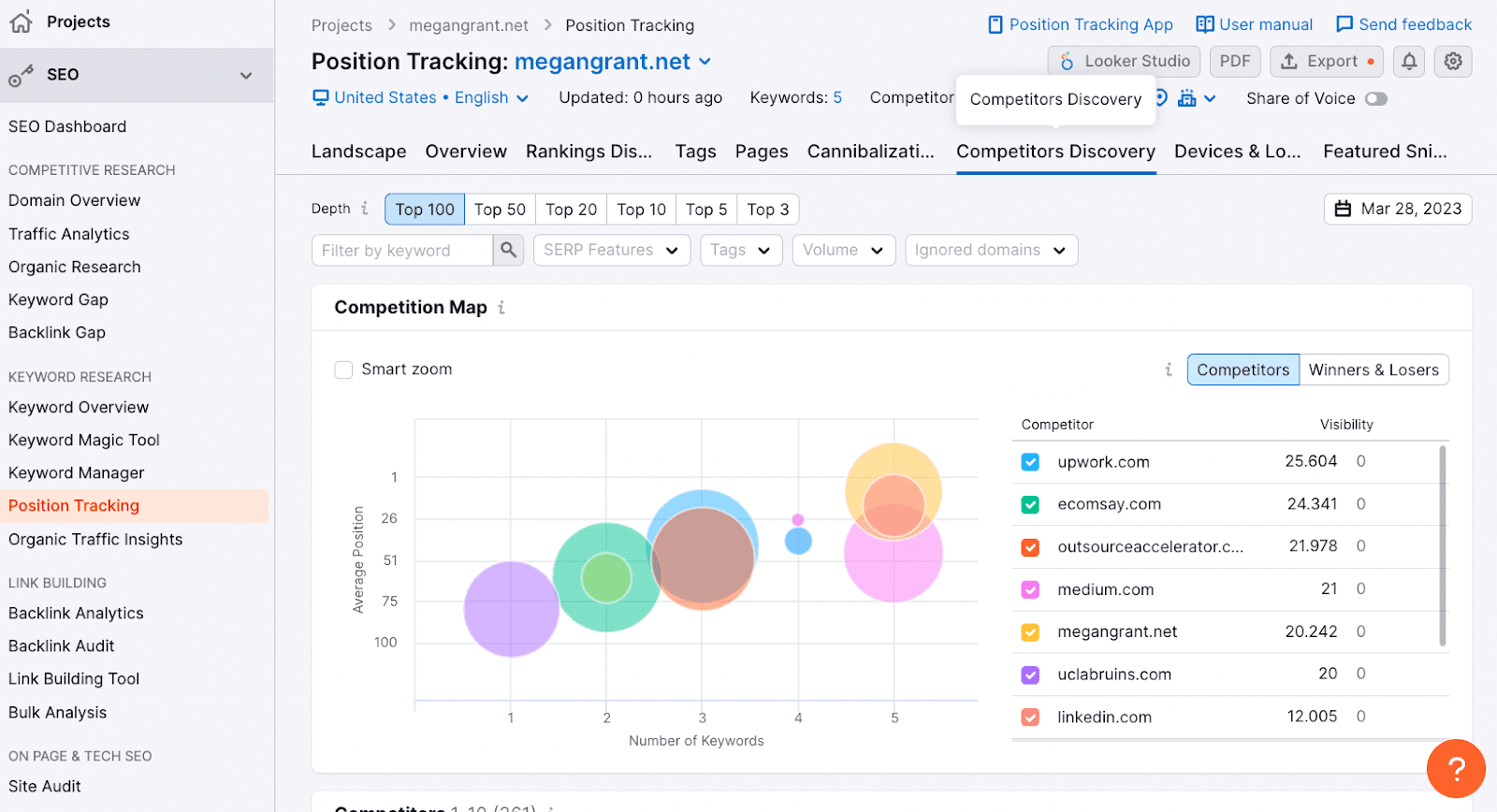The image size is (1497, 812).
Task: Uncheck uclabruins.com competitor checkbox
Action: click(x=1030, y=674)
